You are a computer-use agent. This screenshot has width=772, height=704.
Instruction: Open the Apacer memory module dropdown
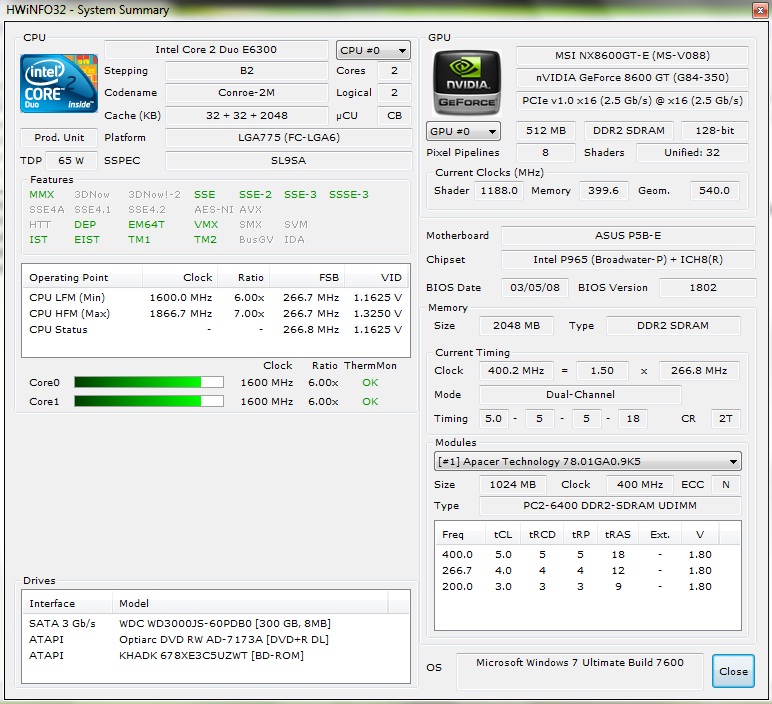click(588, 461)
